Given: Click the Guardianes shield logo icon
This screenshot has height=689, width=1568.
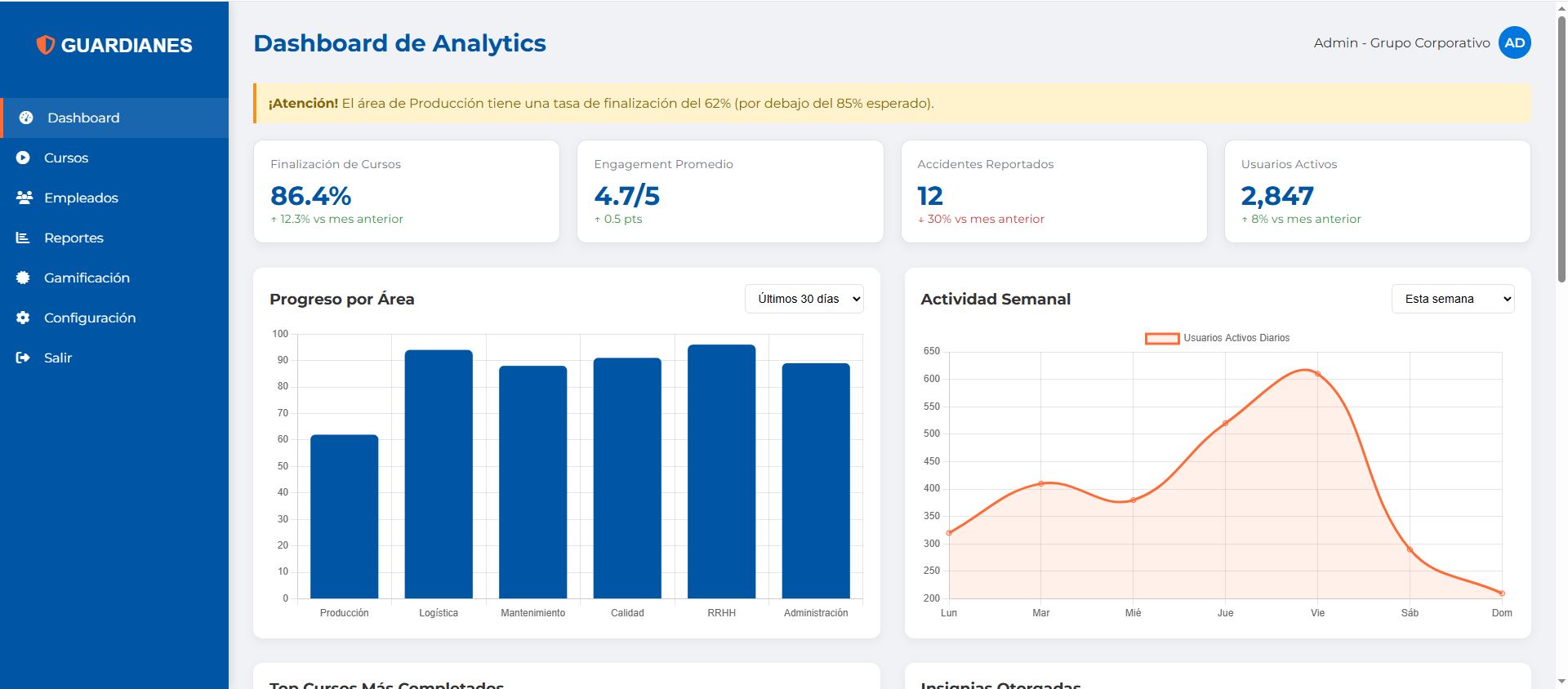Looking at the screenshot, I should click(x=46, y=45).
